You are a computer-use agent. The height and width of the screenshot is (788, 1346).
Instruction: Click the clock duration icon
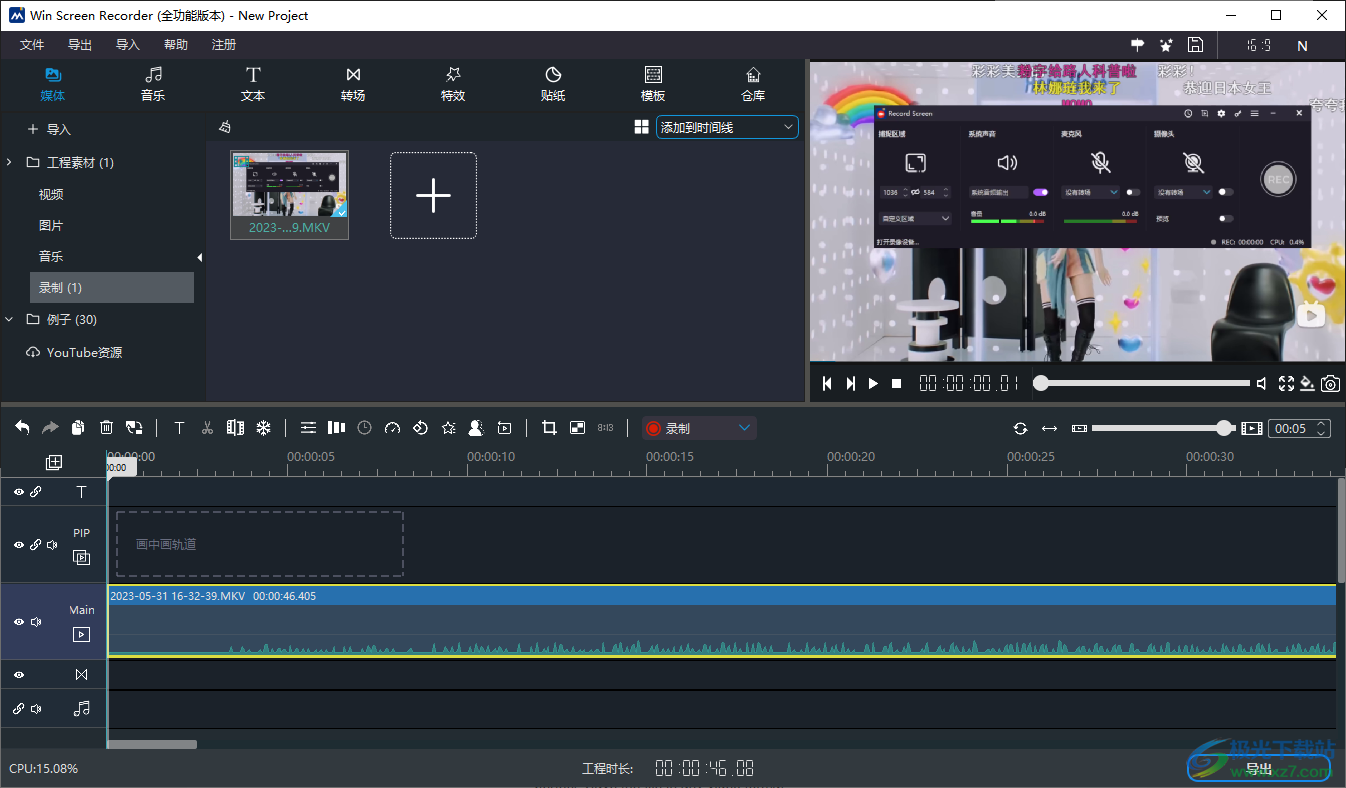pyautogui.click(x=364, y=428)
